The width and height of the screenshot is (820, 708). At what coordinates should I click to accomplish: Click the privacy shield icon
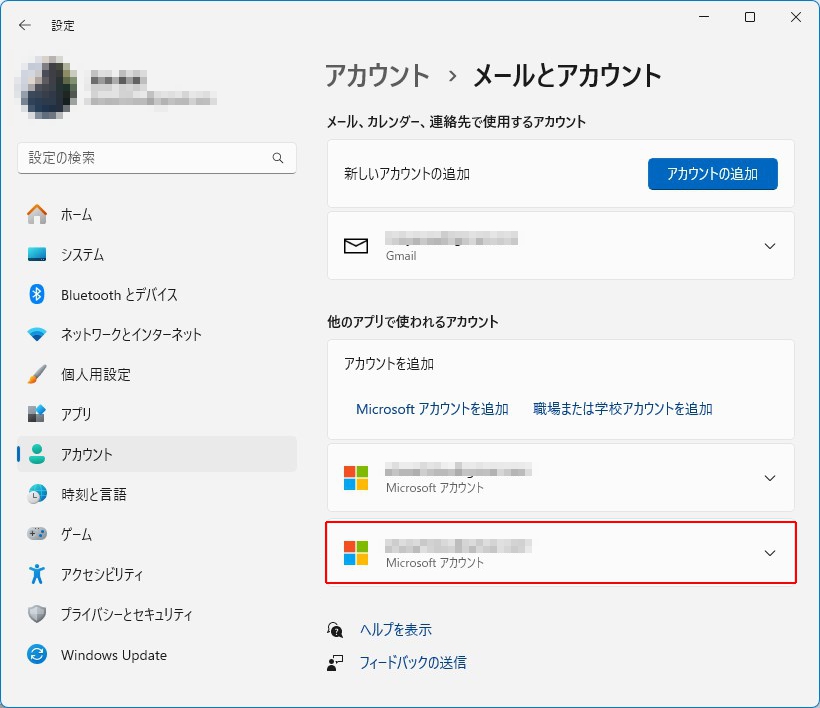(x=37, y=614)
